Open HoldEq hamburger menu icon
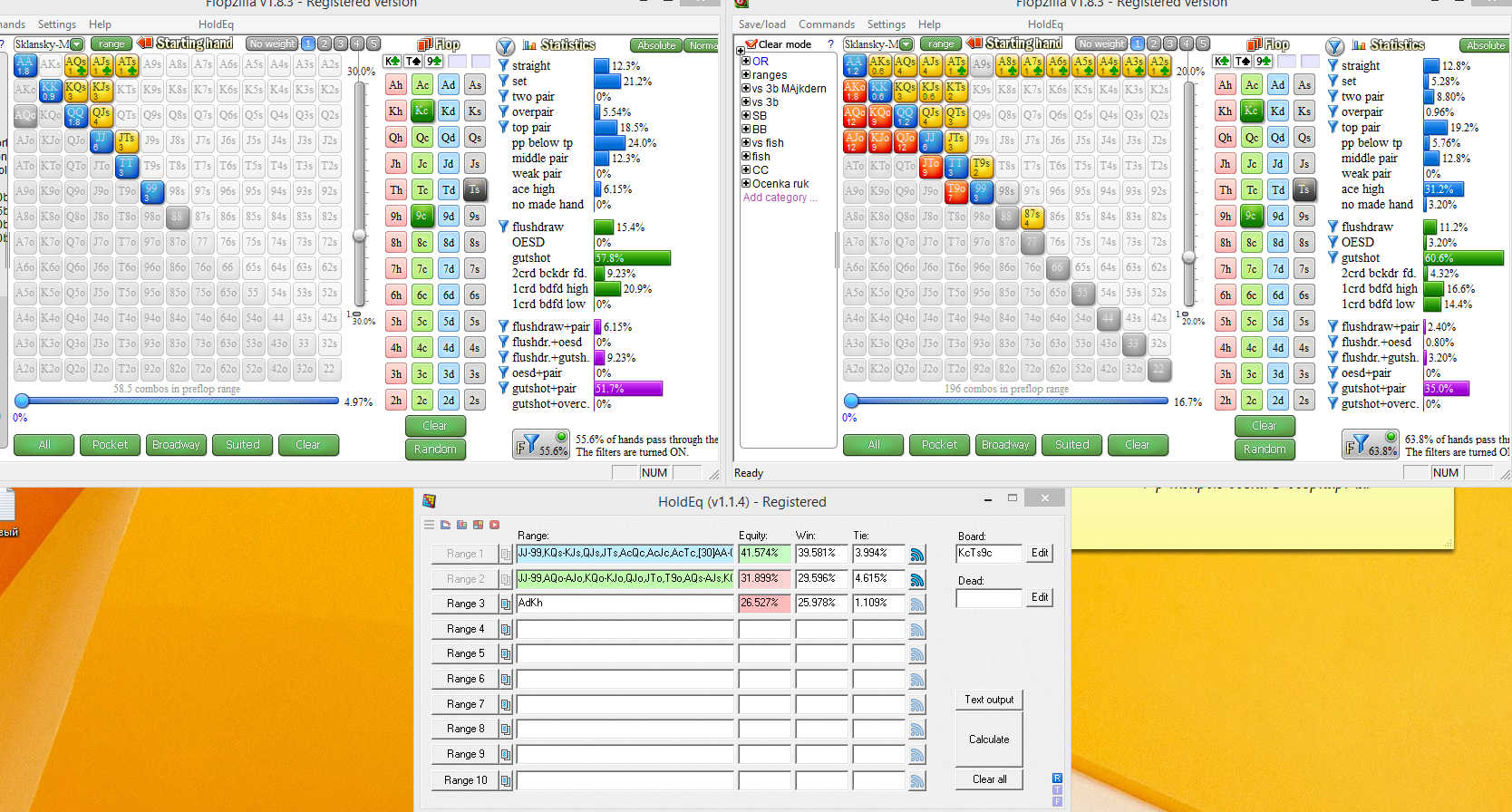The image size is (1512, 812). 429,525
